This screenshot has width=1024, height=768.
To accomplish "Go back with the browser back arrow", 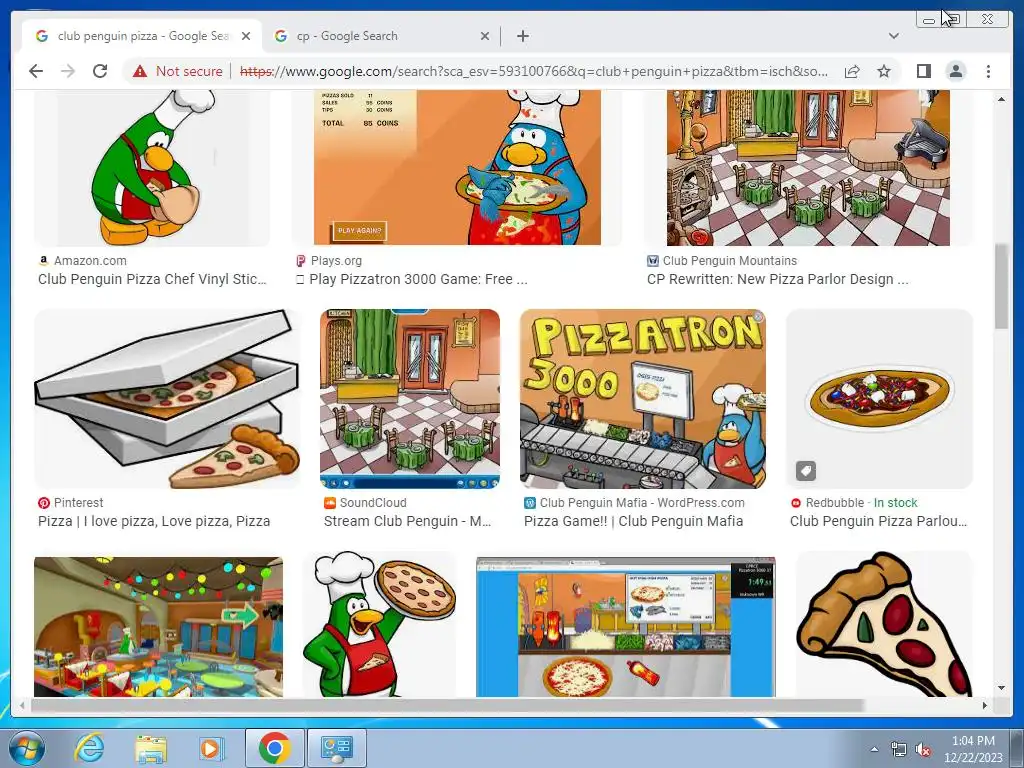I will 36,71.
